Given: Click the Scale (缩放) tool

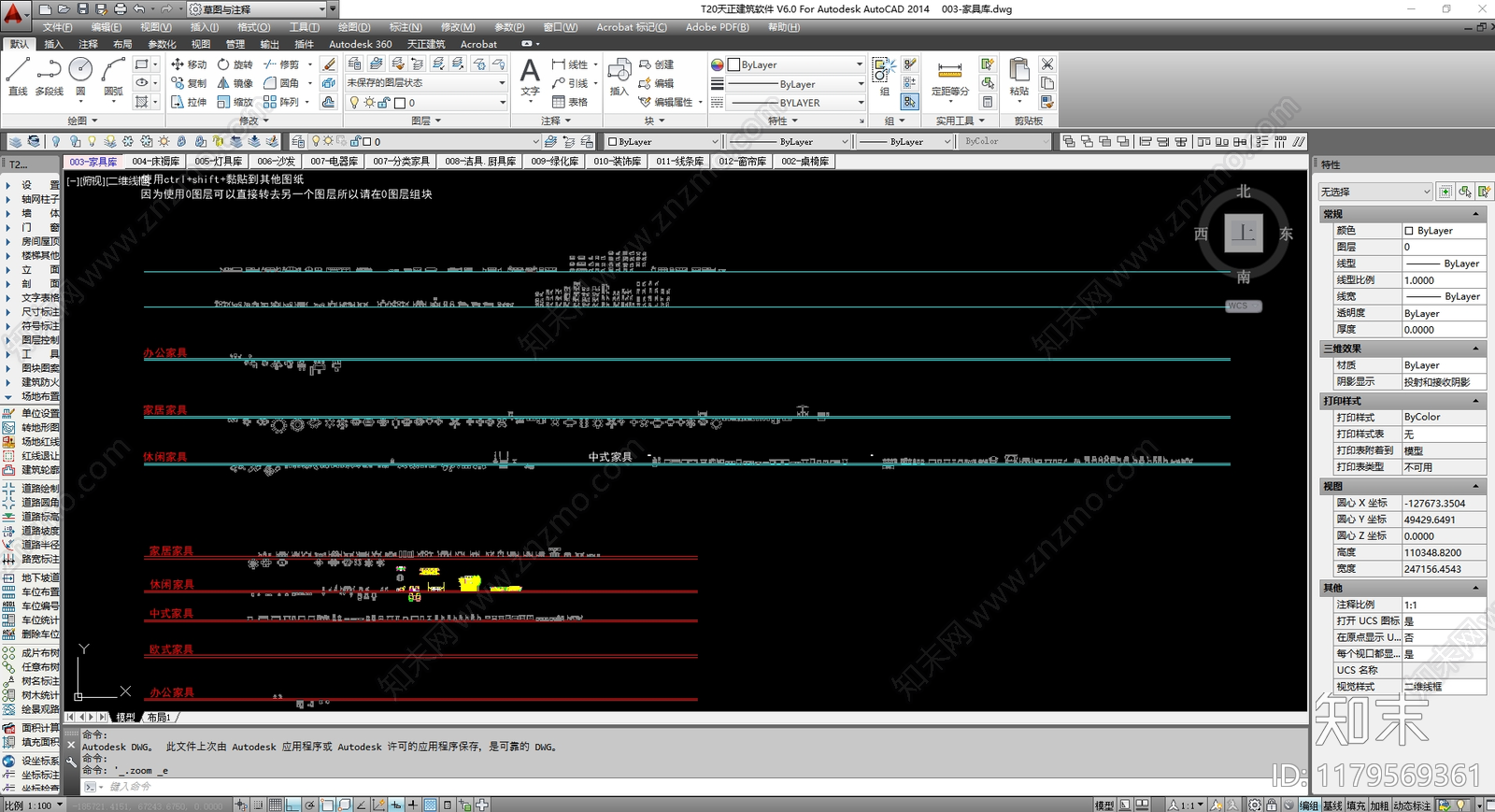Looking at the screenshot, I should pos(235,102).
